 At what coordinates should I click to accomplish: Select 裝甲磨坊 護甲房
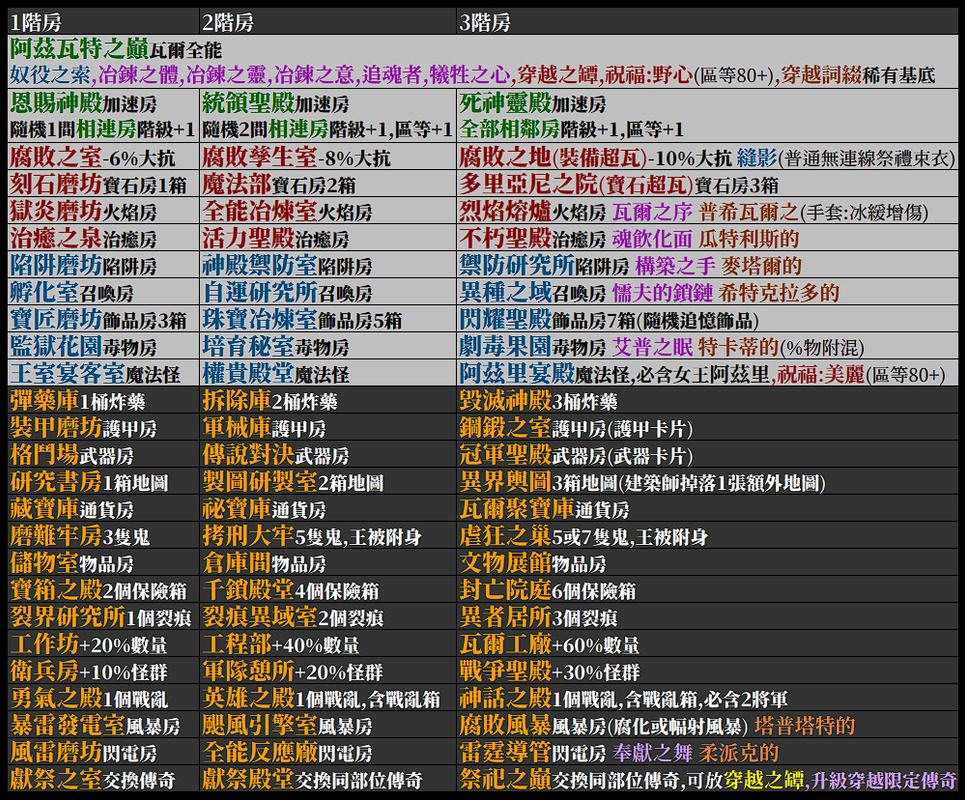coord(103,428)
